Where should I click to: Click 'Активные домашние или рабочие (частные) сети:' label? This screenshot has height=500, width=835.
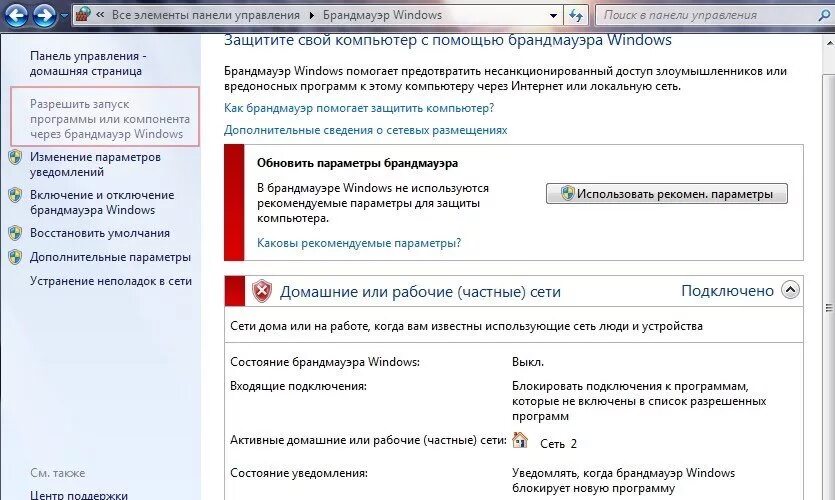point(368,440)
